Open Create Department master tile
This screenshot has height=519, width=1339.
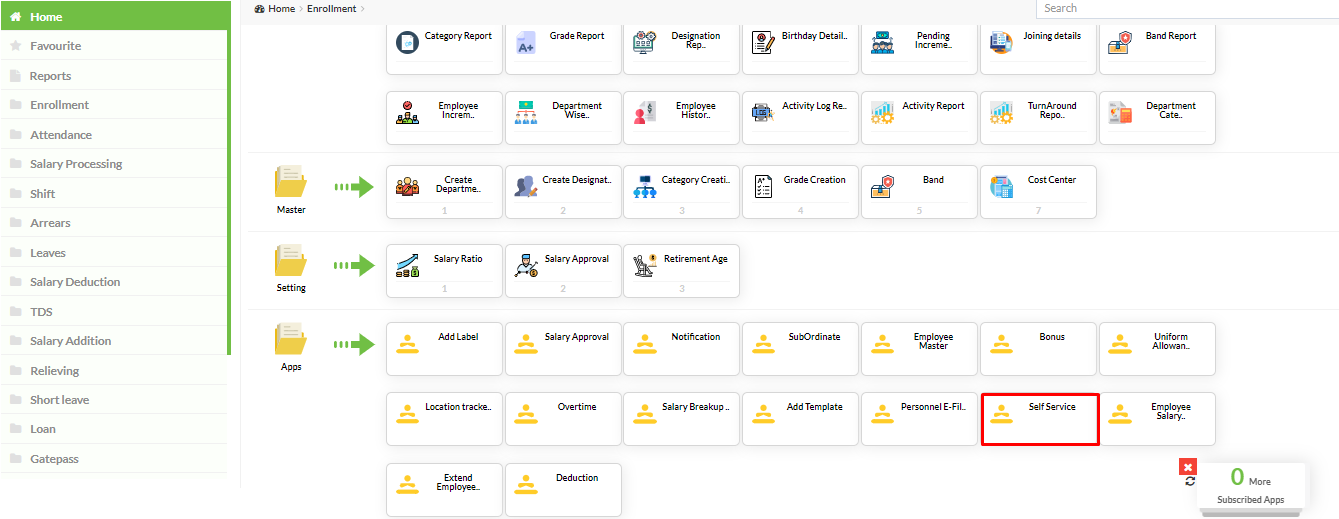click(x=445, y=192)
